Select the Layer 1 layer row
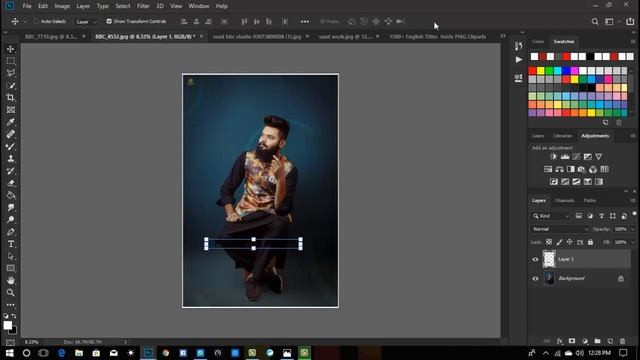Screen dimensions: 640x360 click(580, 259)
